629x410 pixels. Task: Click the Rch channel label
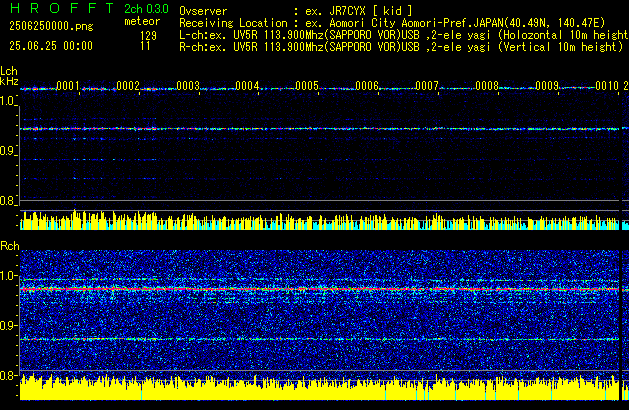tap(10, 246)
